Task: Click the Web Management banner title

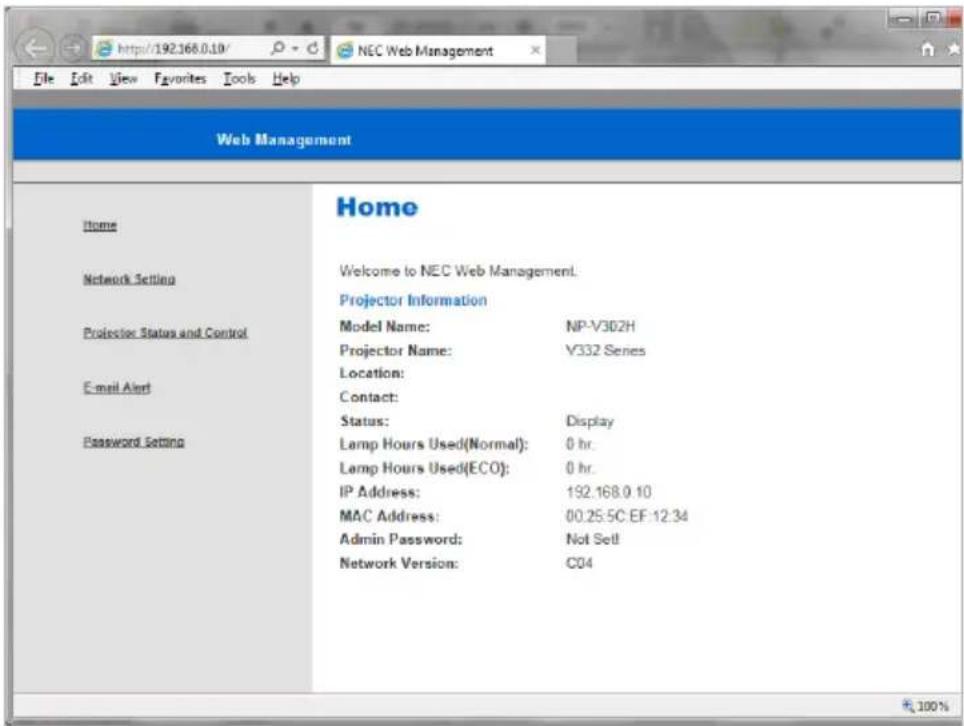Action: [x=283, y=140]
